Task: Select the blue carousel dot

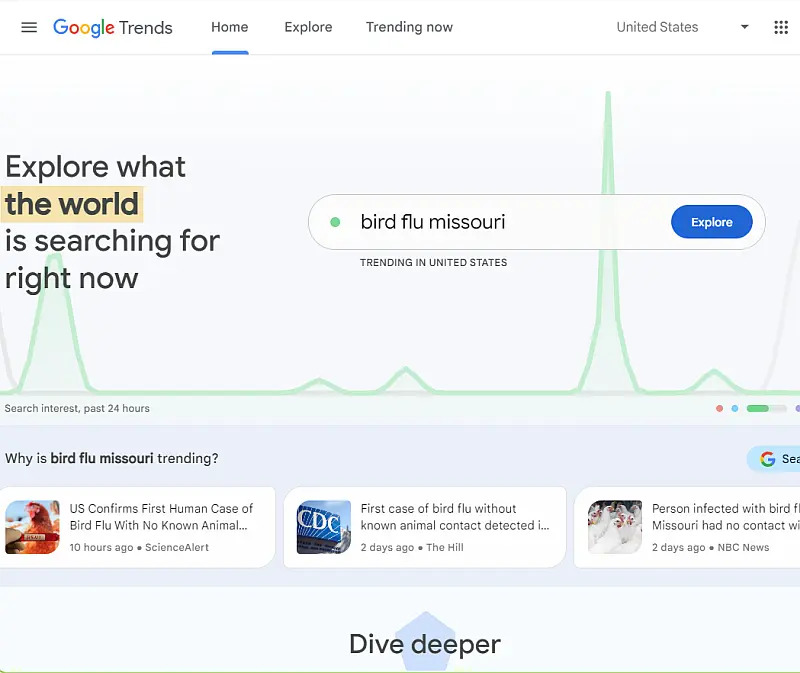Action: tap(735, 408)
